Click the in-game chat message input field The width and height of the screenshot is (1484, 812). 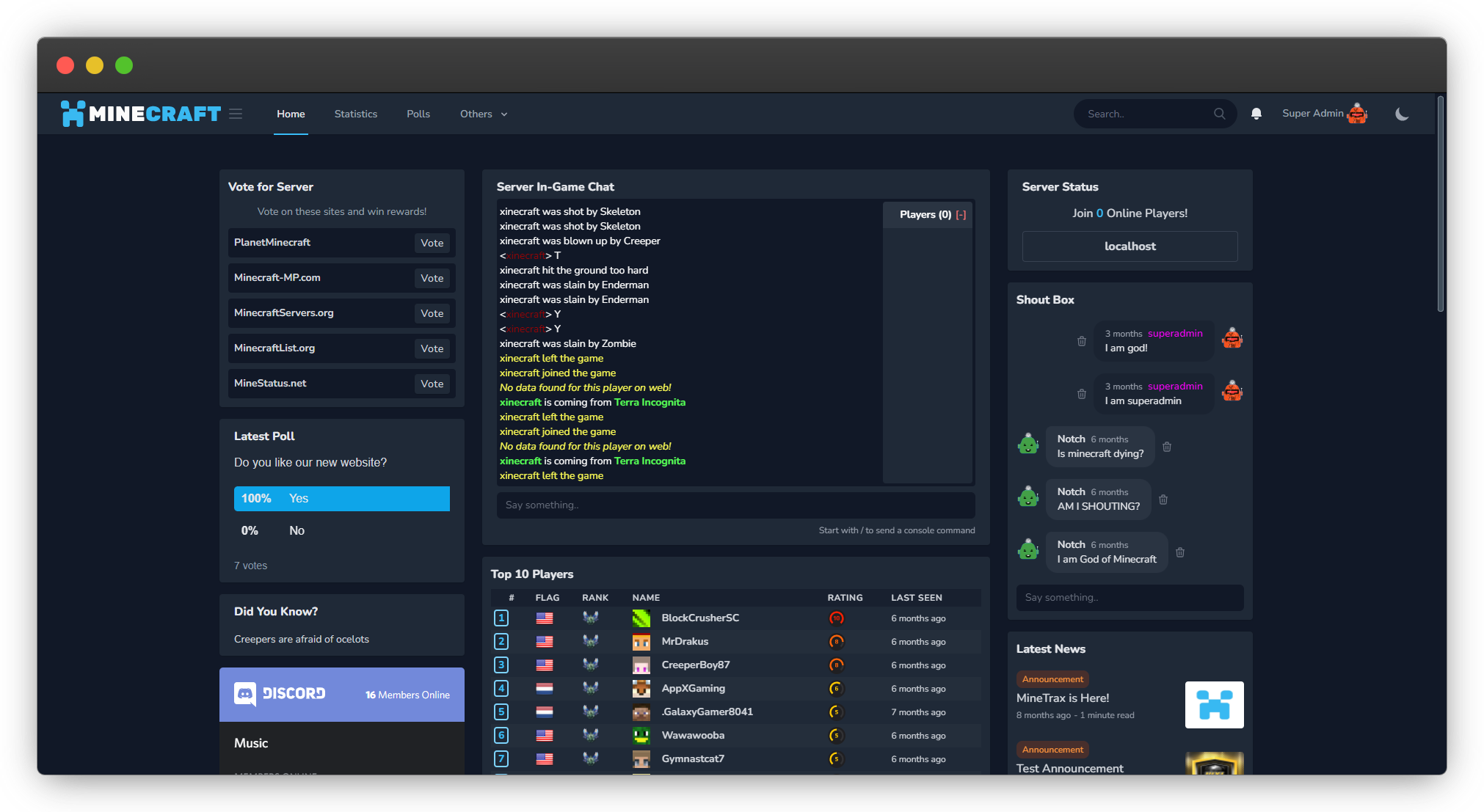735,505
